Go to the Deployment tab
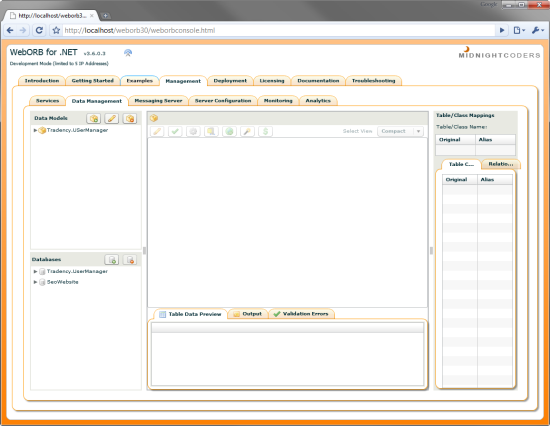This screenshot has width=550, height=426. point(230,81)
